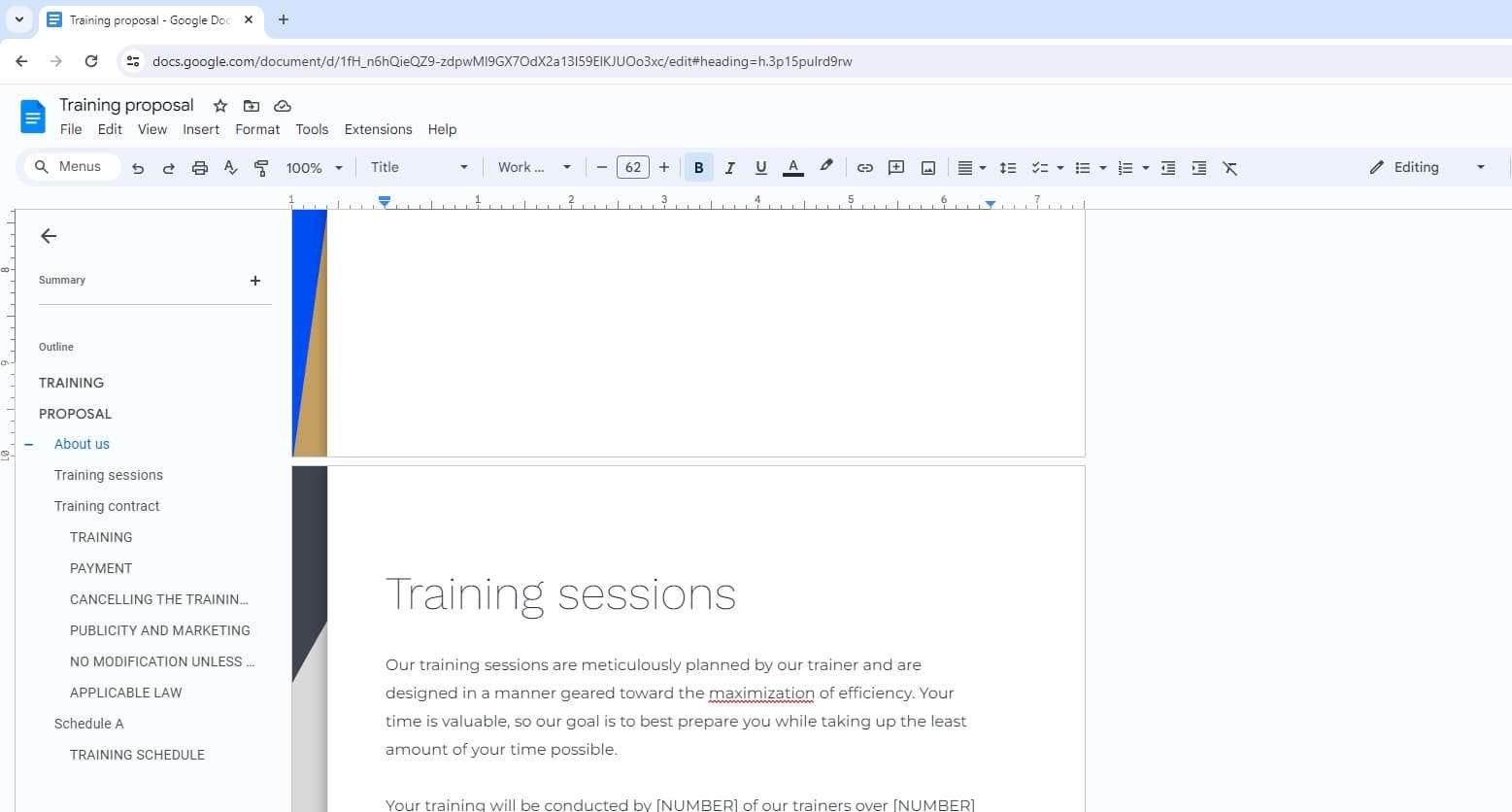Star the Training proposal document

[x=220, y=106]
